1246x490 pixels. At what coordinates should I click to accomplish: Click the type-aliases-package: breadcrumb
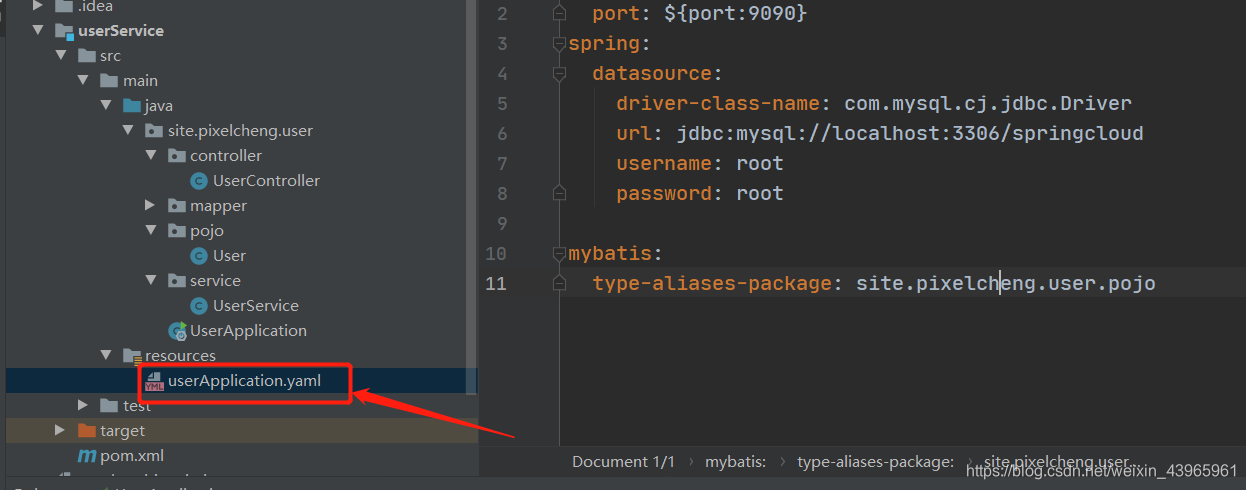pos(875,461)
